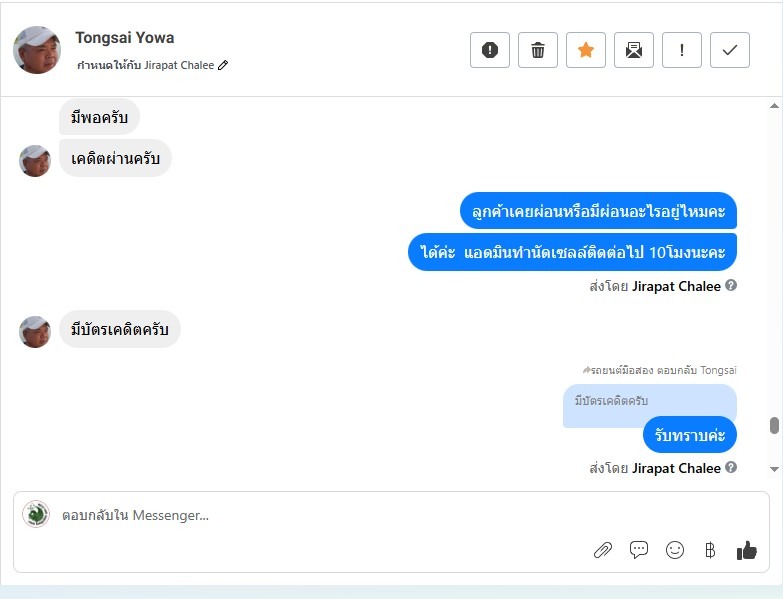Flag conversation as priority with exclamation button
The image size is (783, 599).
coord(682,50)
